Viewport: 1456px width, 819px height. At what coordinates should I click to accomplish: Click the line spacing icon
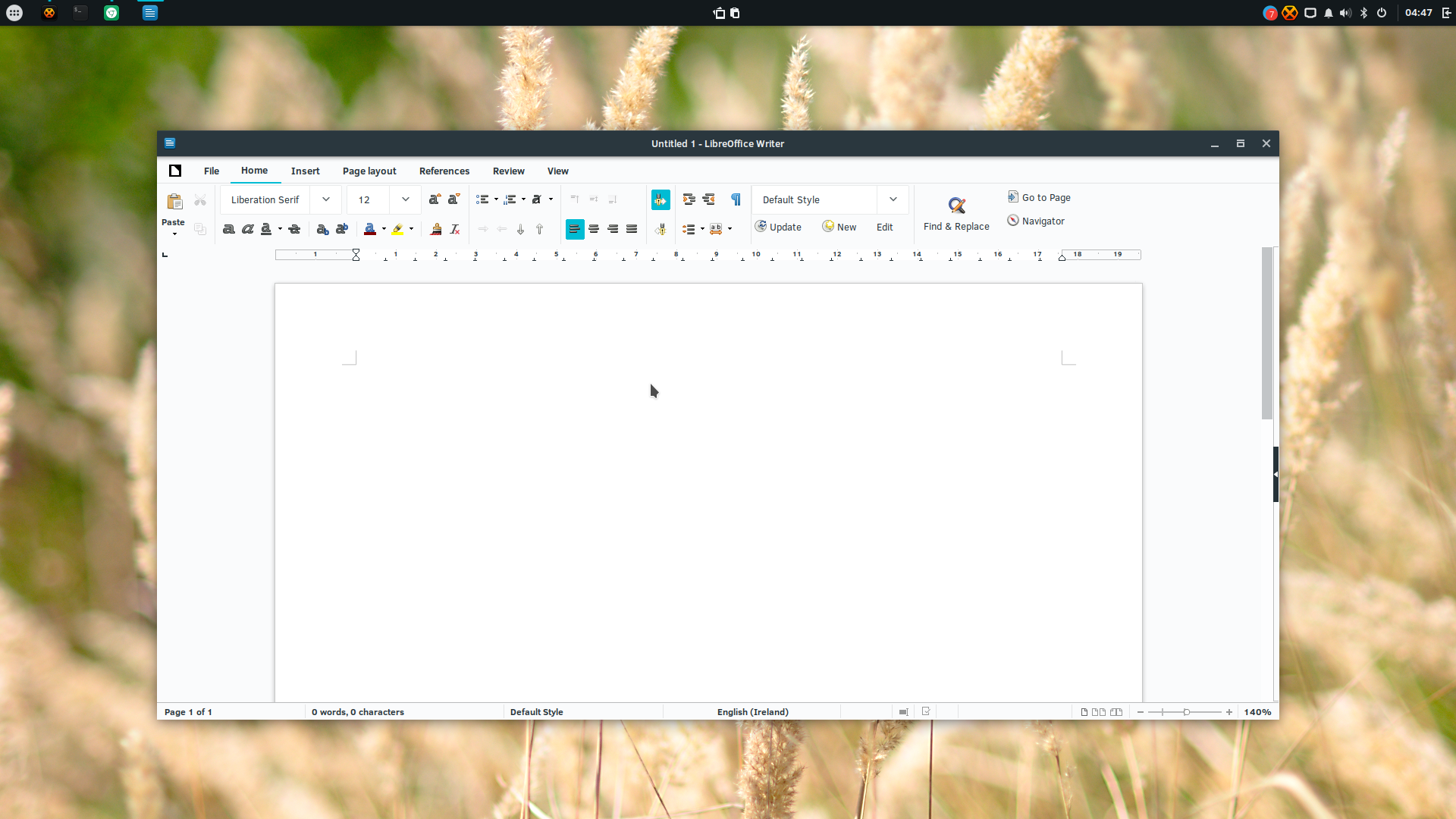[x=689, y=229]
